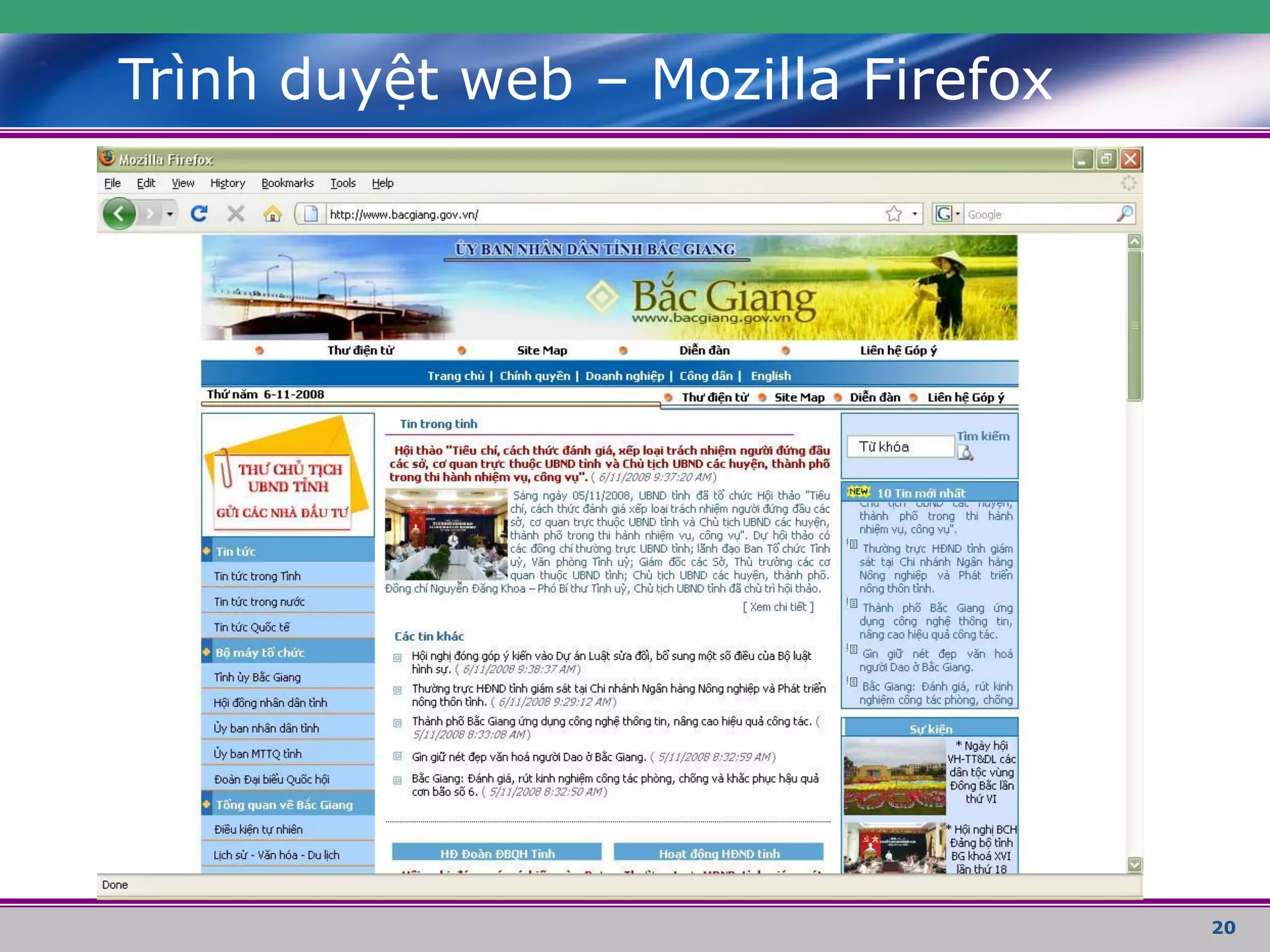Click the Từ khóa search field
This screenshot has width=1270, height=952.
(900, 447)
